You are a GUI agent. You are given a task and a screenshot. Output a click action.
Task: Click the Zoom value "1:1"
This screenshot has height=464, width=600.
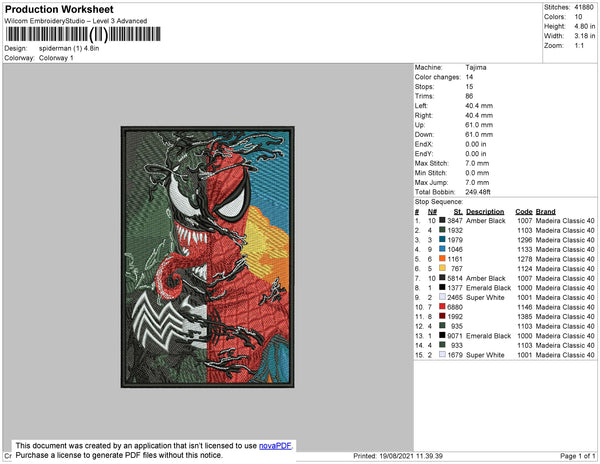point(579,46)
